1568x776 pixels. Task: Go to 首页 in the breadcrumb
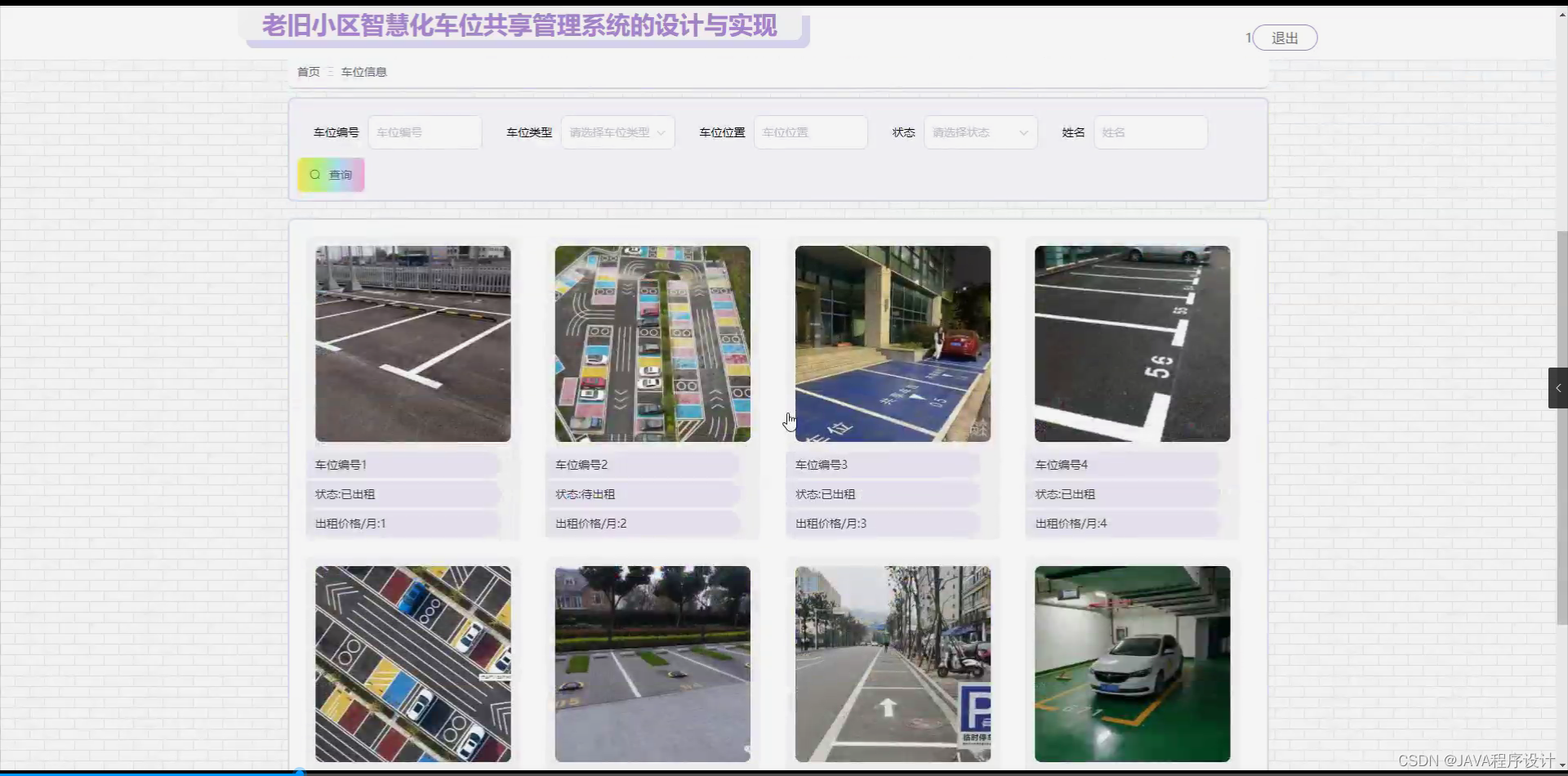[x=308, y=72]
